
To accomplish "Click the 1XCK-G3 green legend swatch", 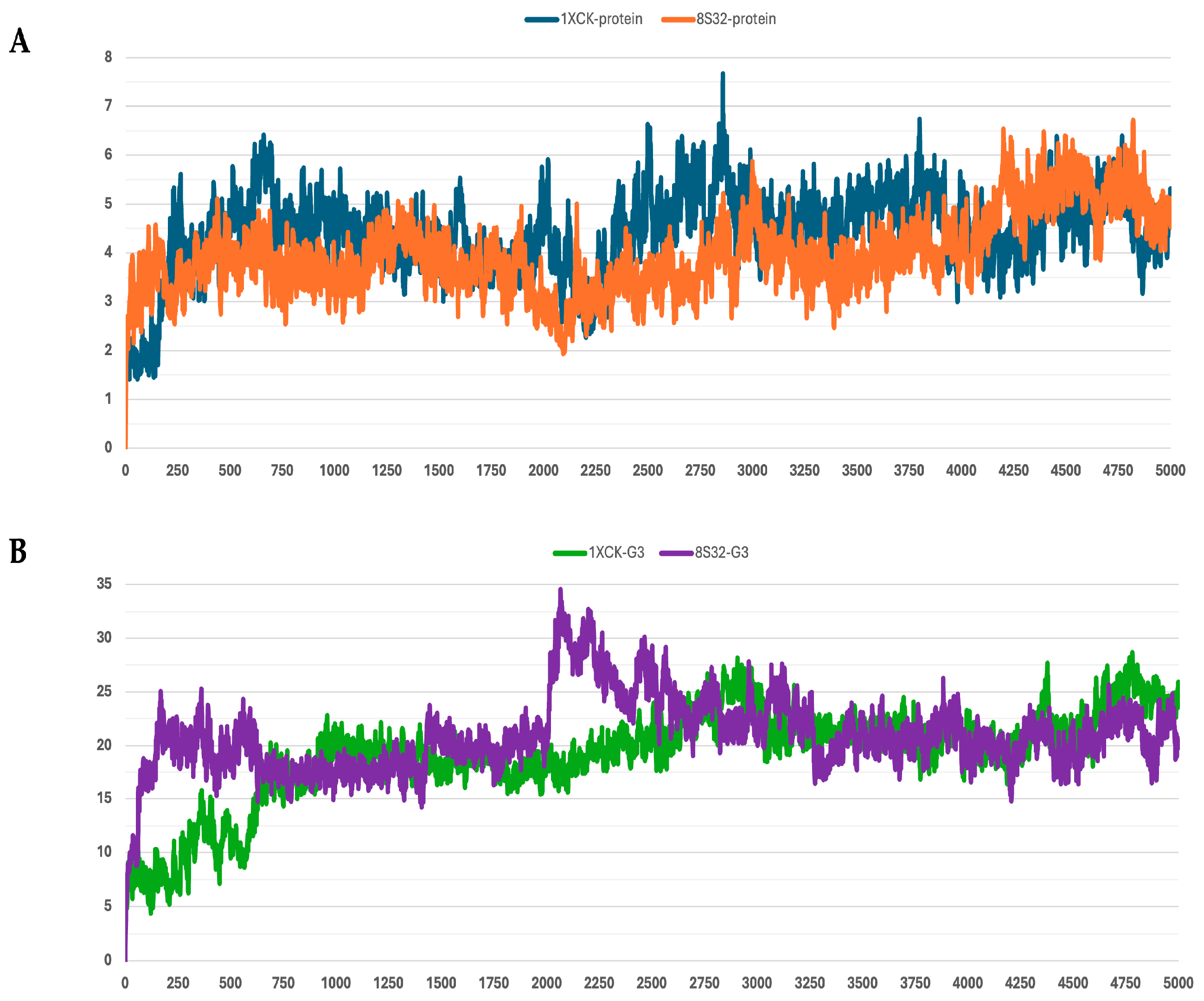I will [x=570, y=553].
